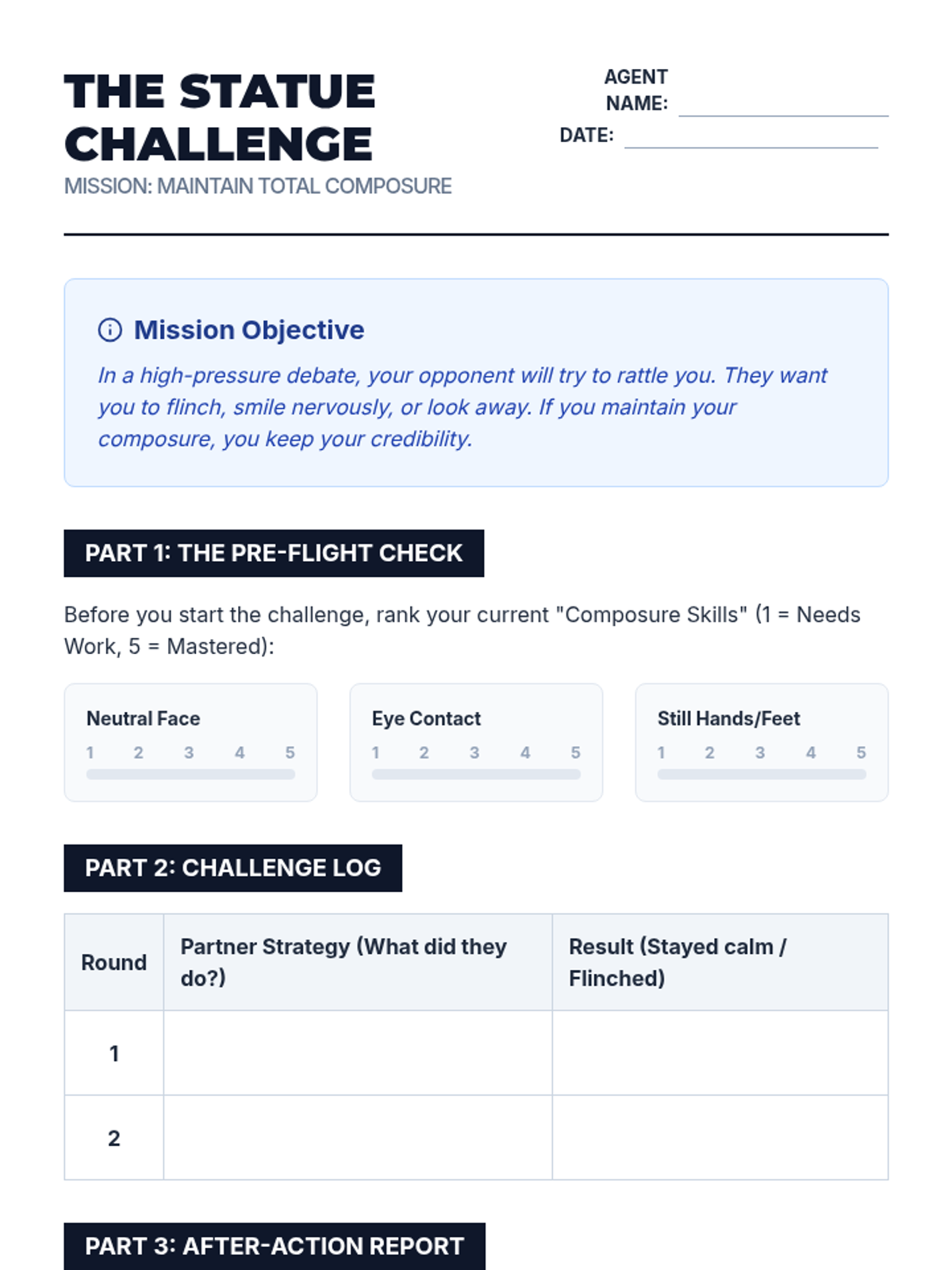The image size is (952, 1270).
Task: Select rating 3 for Eye Contact
Action: click(x=474, y=752)
